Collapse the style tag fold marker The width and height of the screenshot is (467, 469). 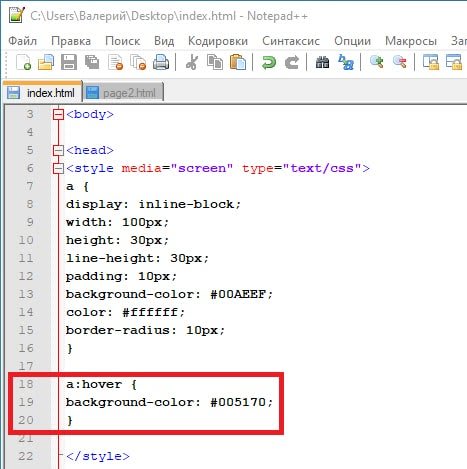point(58,169)
